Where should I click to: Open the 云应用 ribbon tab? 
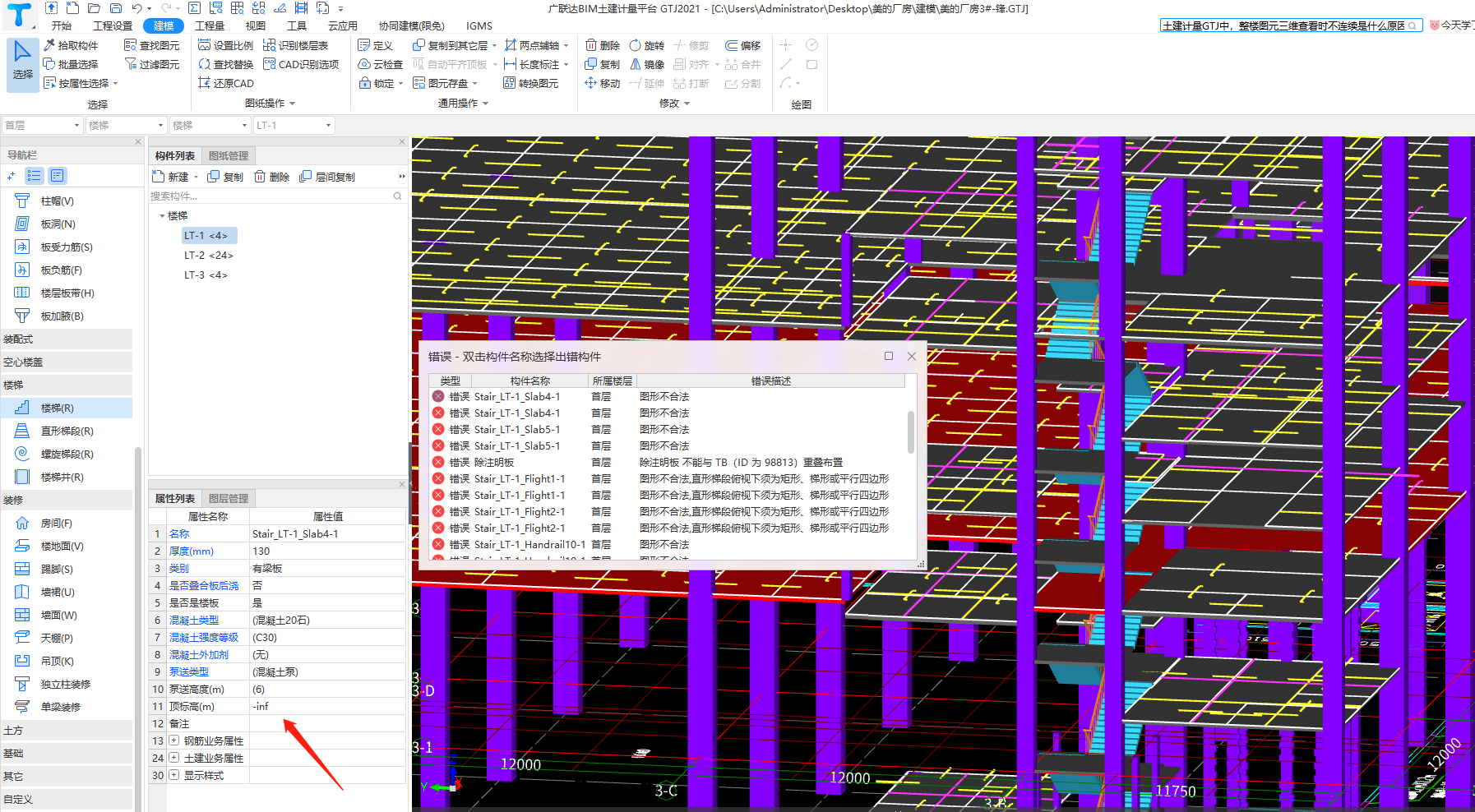(x=343, y=25)
